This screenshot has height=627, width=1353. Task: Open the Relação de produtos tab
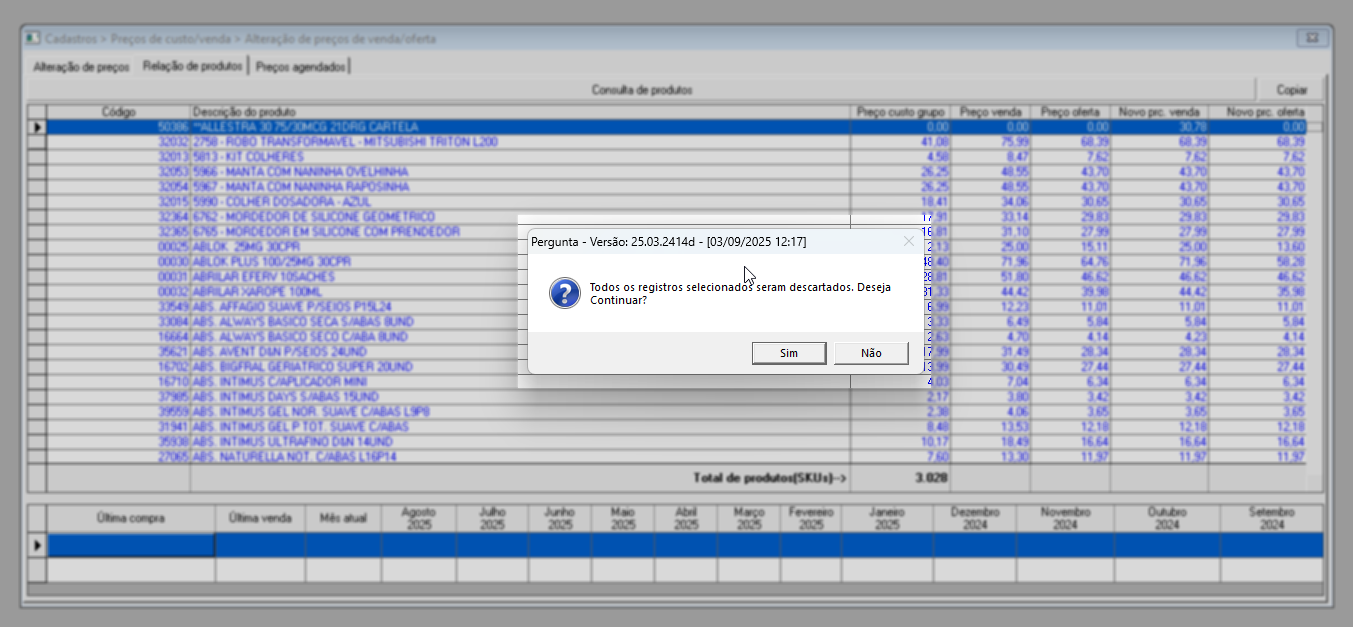[193, 66]
